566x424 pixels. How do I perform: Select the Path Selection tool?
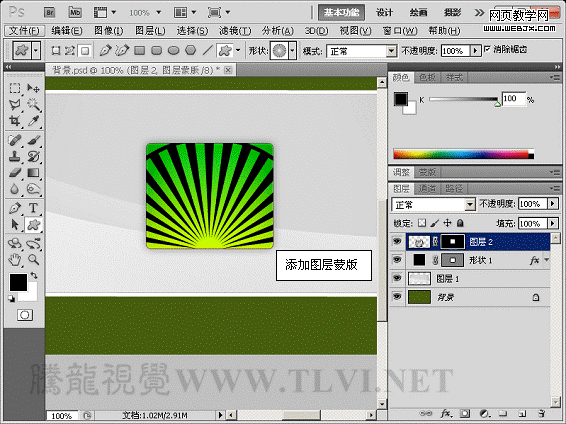(x=14, y=224)
